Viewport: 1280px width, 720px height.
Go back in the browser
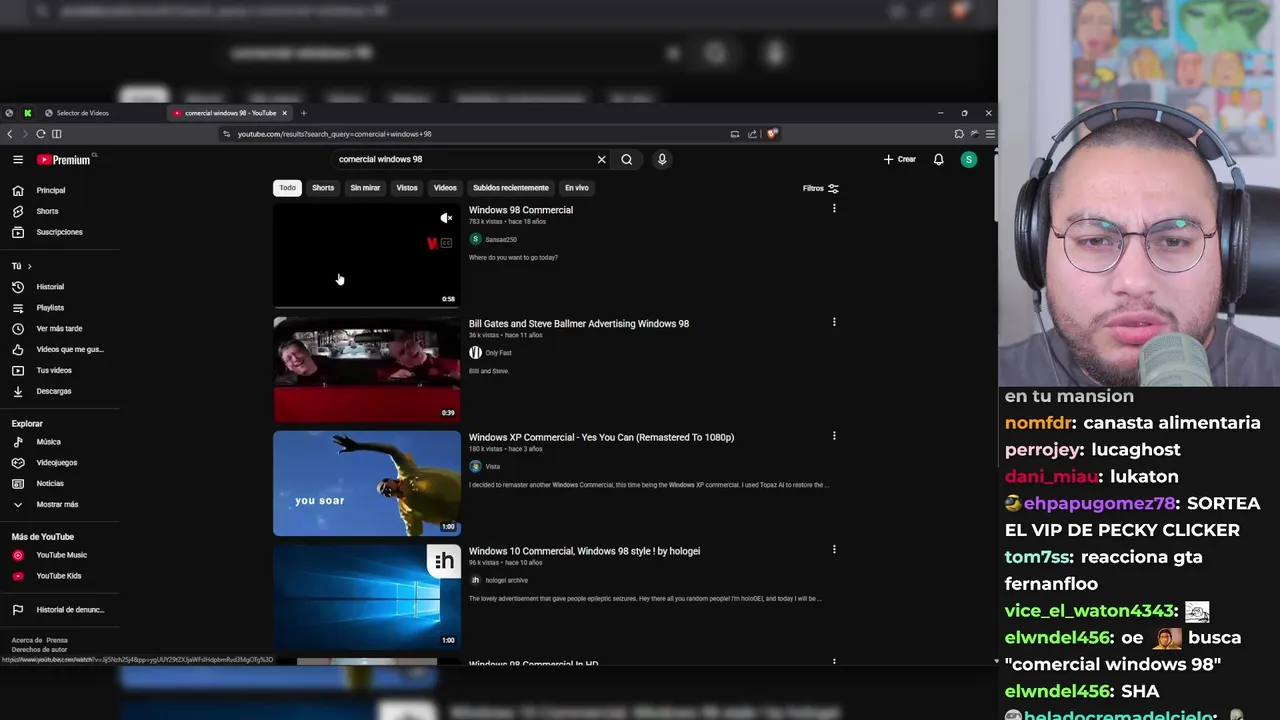coord(10,134)
